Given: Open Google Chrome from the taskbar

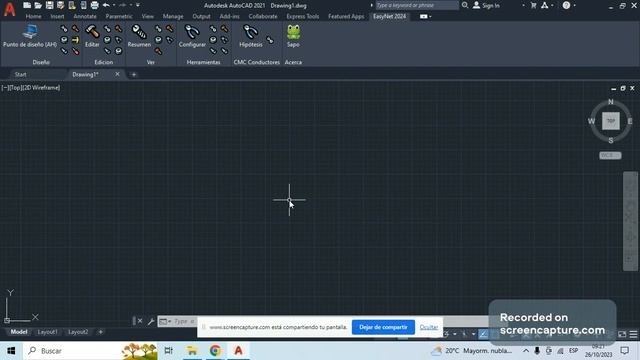Looking at the screenshot, I should coord(216,351).
